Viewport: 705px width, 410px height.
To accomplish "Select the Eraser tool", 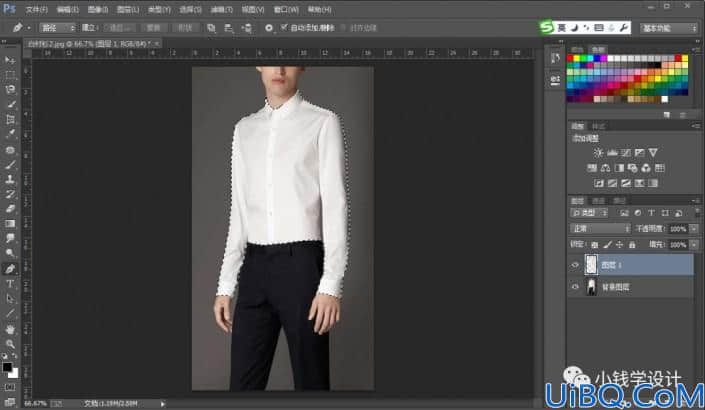I will click(x=10, y=209).
